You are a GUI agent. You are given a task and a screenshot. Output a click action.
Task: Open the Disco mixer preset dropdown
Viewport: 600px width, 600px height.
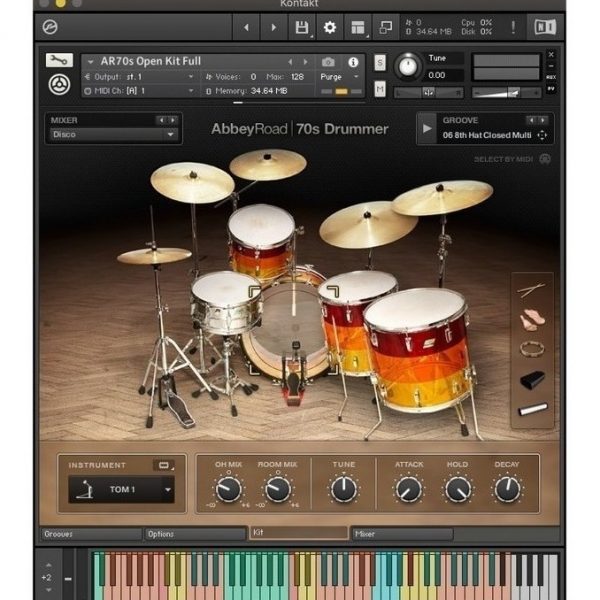click(x=113, y=135)
